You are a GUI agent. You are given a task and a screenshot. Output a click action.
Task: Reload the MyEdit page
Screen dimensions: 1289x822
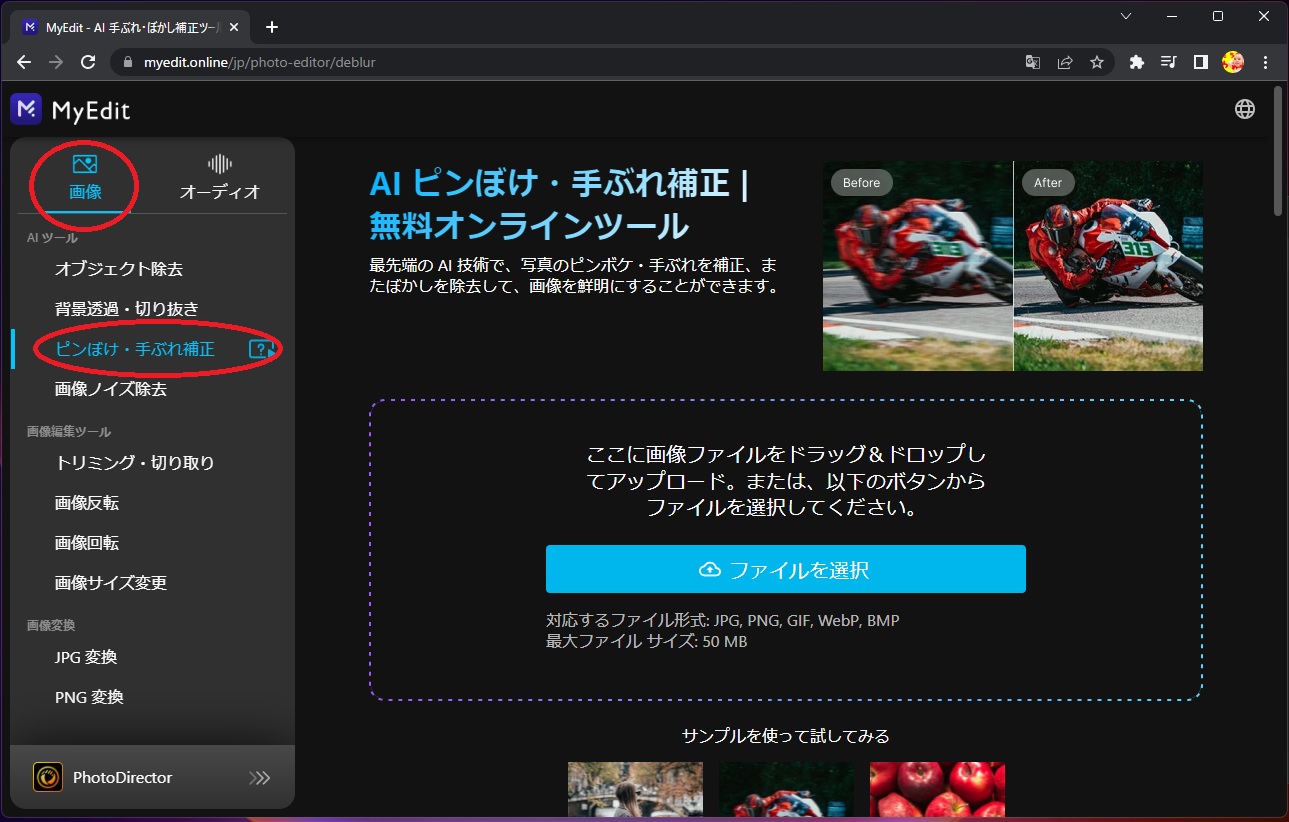tap(88, 62)
